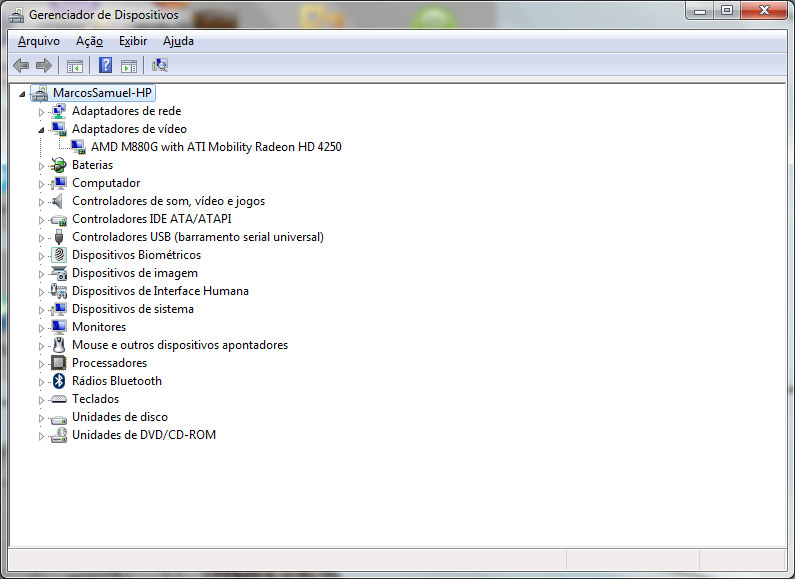Screen dimensions: 795x579
Task: Click the Processadores chip icon
Action: click(x=59, y=363)
